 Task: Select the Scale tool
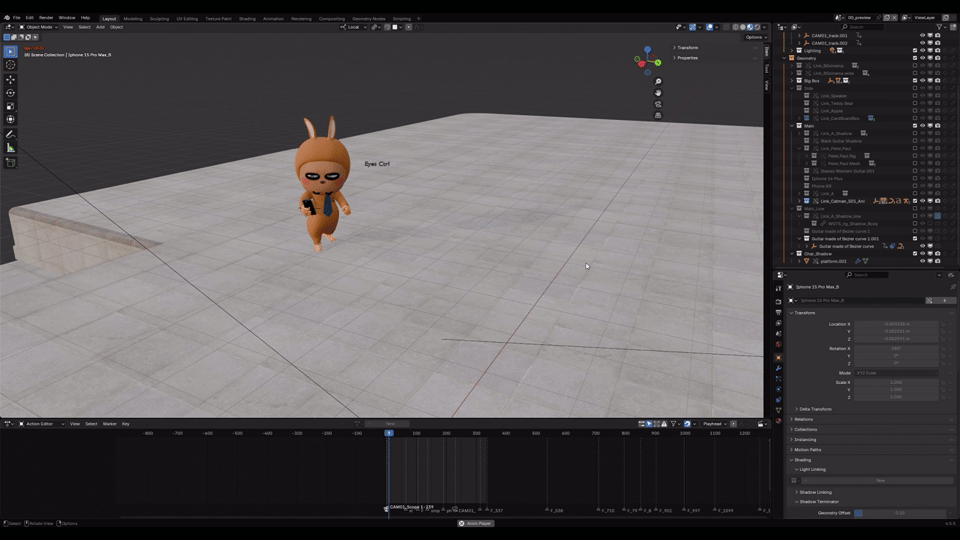10,107
